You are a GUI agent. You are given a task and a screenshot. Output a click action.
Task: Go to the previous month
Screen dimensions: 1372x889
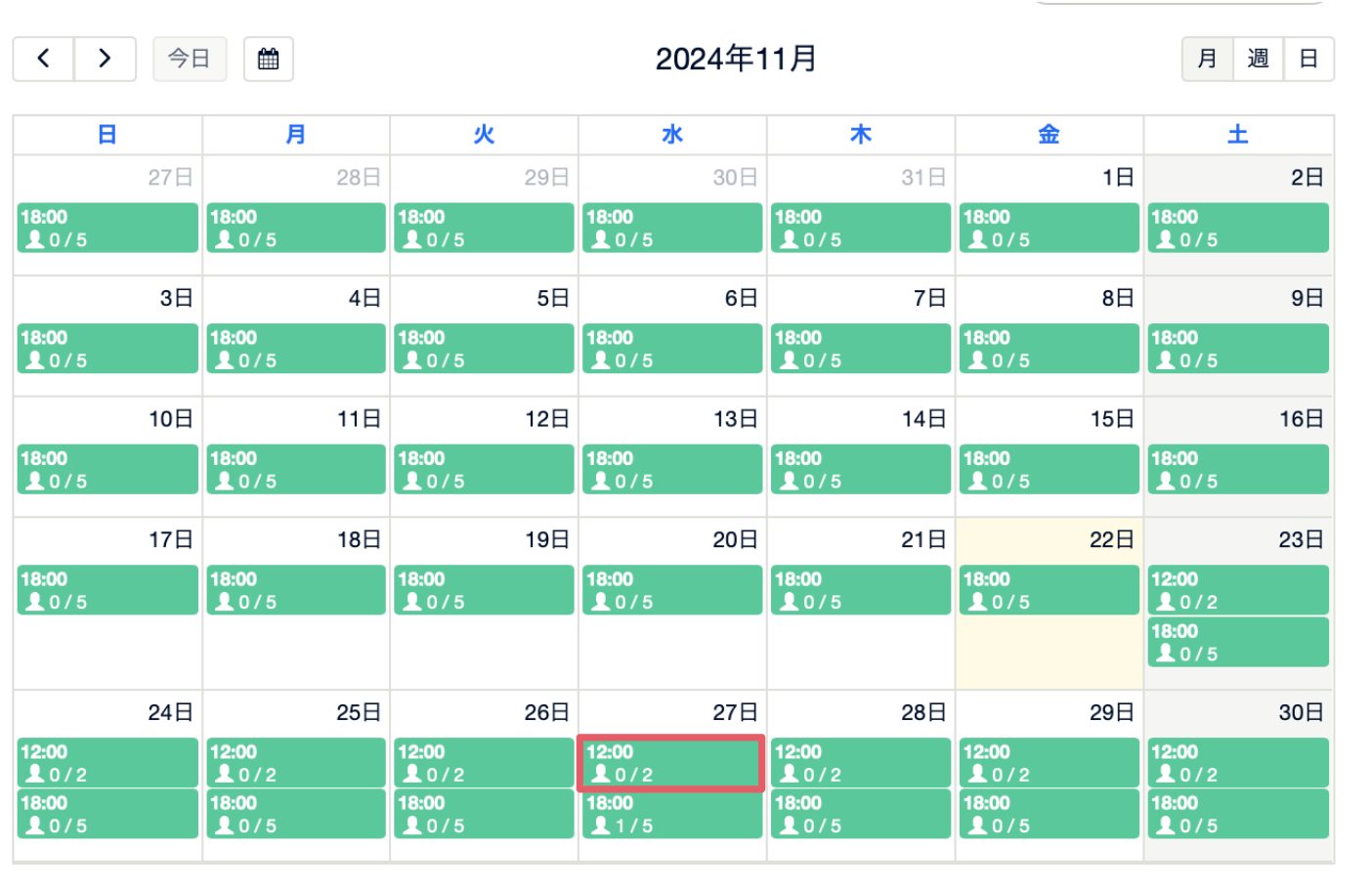click(x=43, y=59)
